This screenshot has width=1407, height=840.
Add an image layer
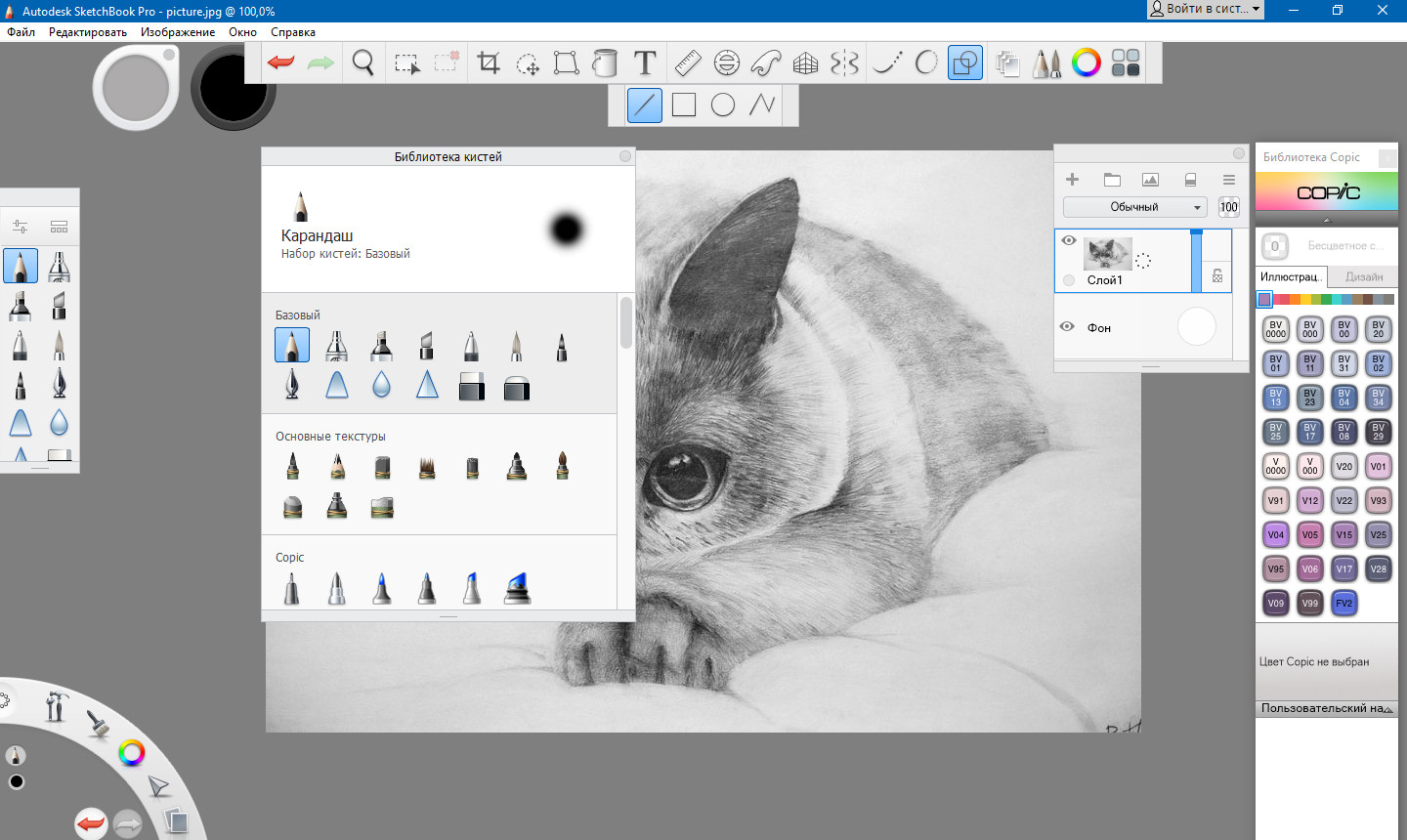coord(1151,180)
